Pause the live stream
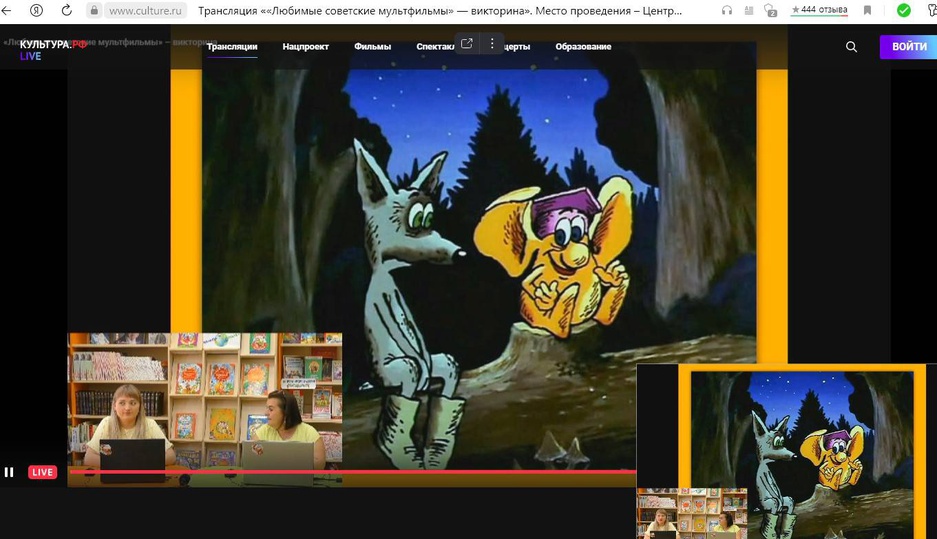The width and height of the screenshot is (937, 539). [9, 472]
